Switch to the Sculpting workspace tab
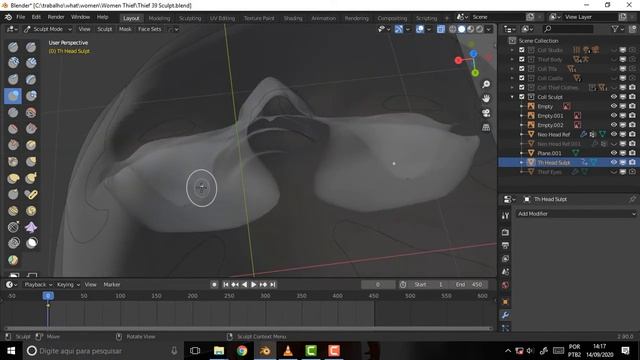This screenshot has height=360, width=640. [x=190, y=18]
